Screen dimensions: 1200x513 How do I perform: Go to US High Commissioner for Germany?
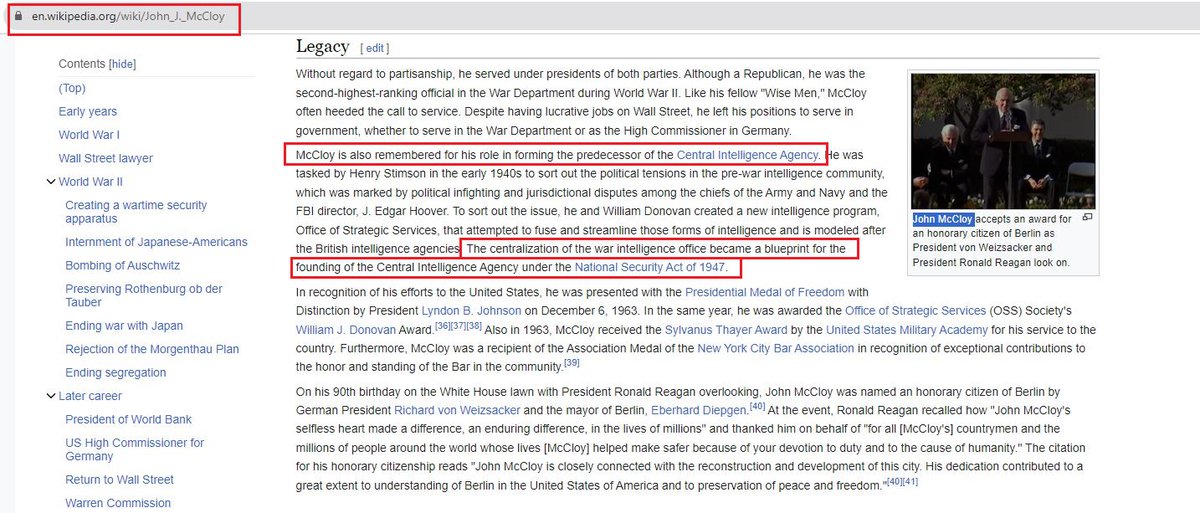point(135,449)
